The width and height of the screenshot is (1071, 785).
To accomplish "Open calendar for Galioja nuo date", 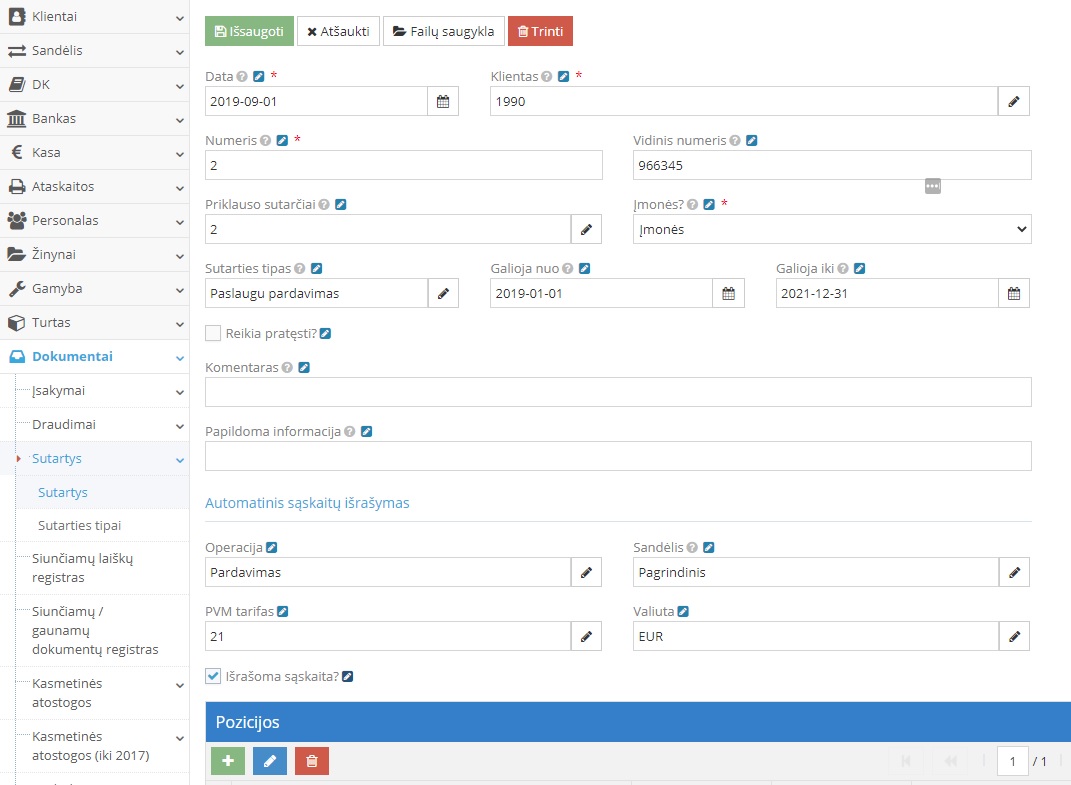I will click(x=728, y=293).
